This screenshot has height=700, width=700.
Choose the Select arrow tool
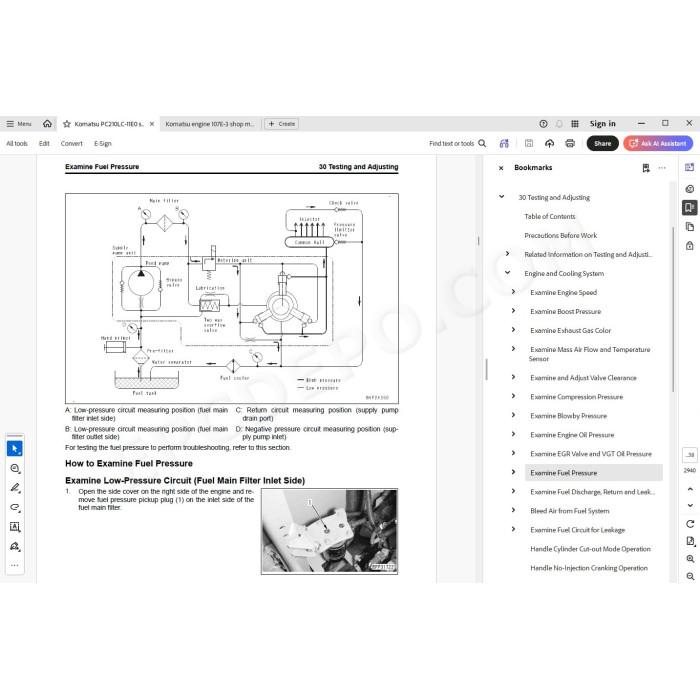pos(15,449)
